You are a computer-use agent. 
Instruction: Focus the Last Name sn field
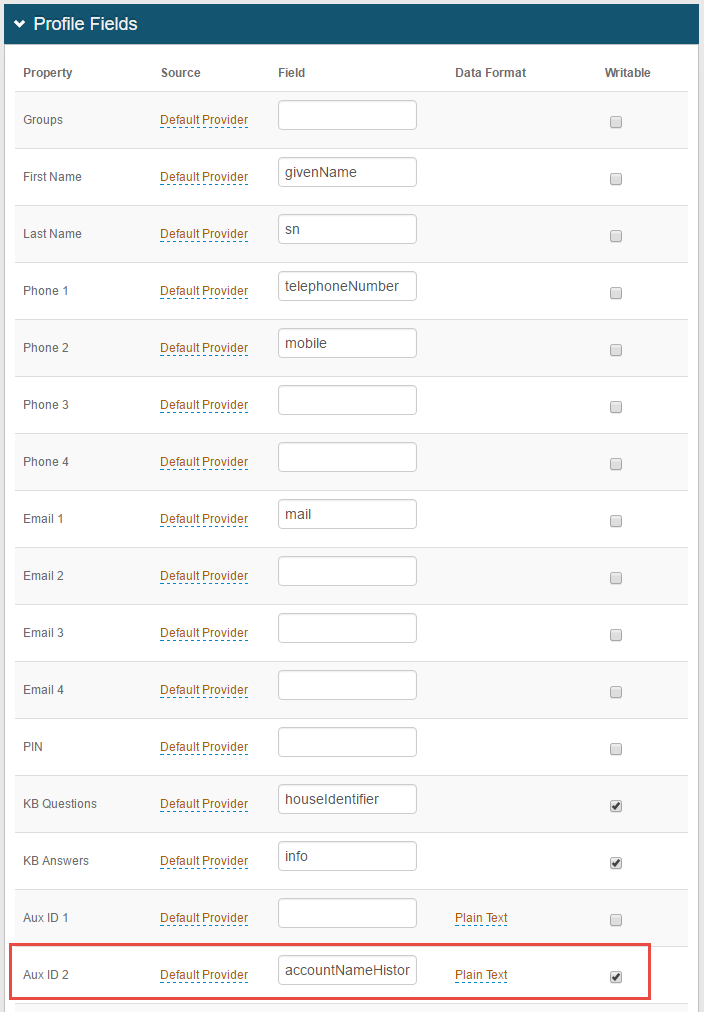347,229
